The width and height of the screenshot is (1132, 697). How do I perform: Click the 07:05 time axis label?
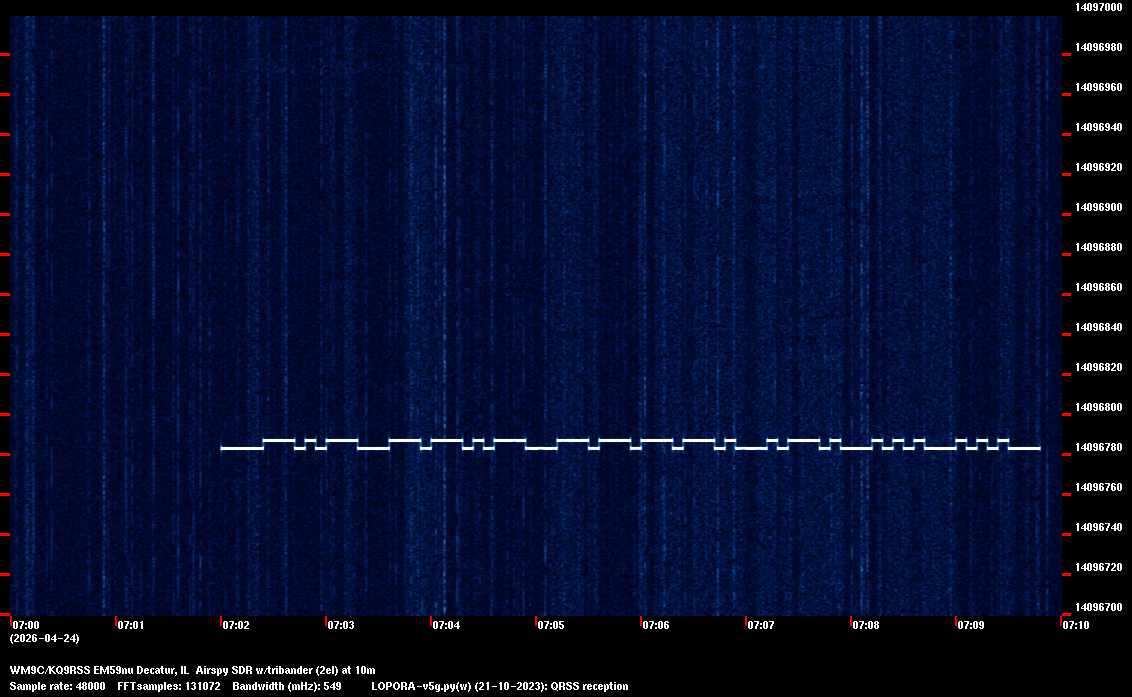pyautogui.click(x=551, y=625)
